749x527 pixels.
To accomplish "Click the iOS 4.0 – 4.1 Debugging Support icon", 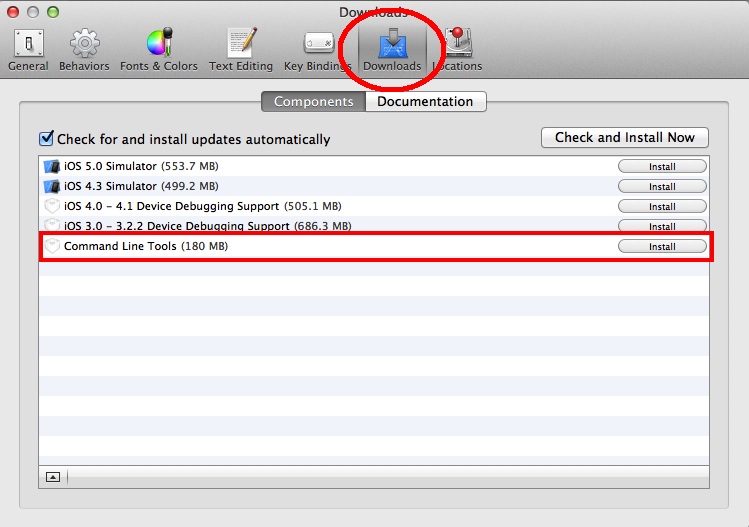I will [52, 206].
